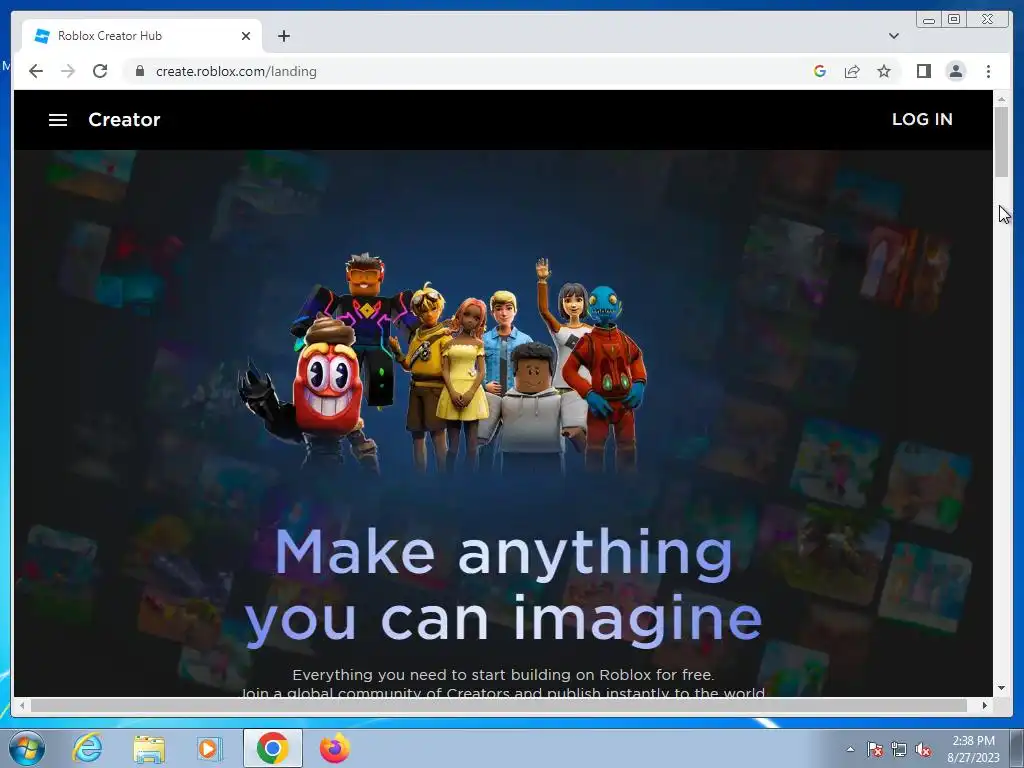The height and width of the screenshot is (768, 1024).
Task: Open the Creator hamburger menu
Action: point(58,120)
